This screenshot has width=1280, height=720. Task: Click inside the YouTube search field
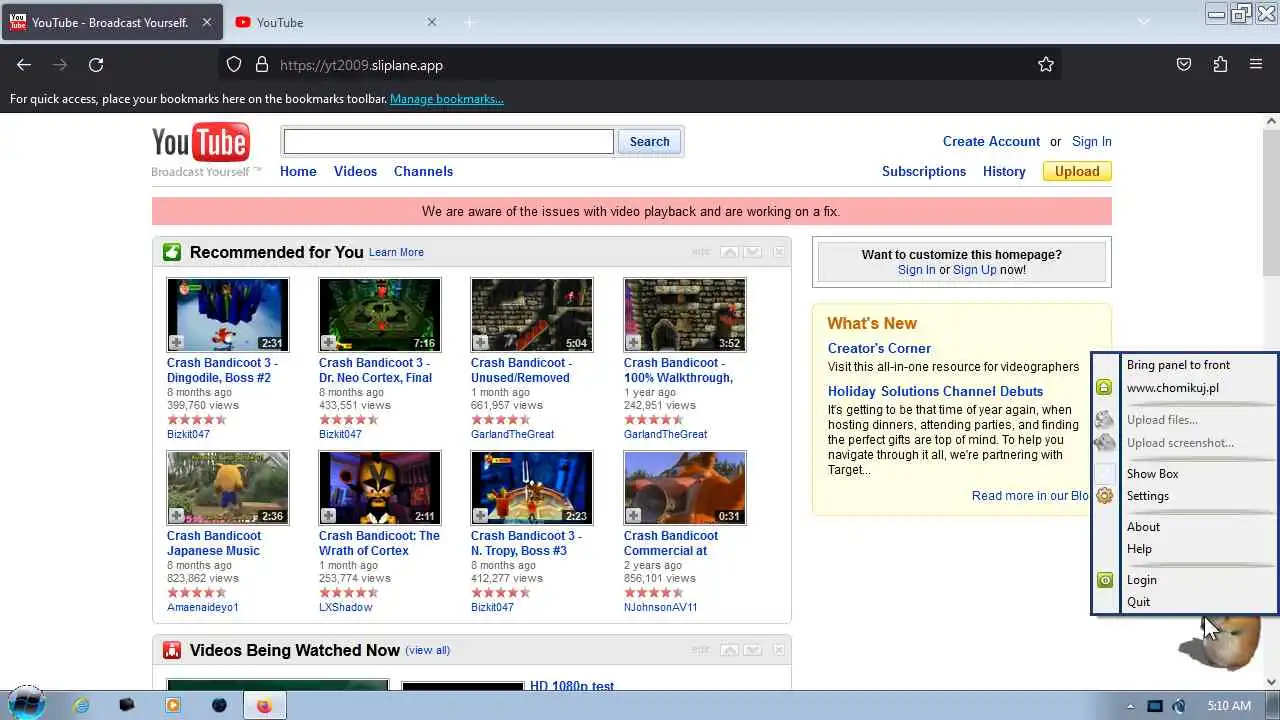click(x=448, y=142)
